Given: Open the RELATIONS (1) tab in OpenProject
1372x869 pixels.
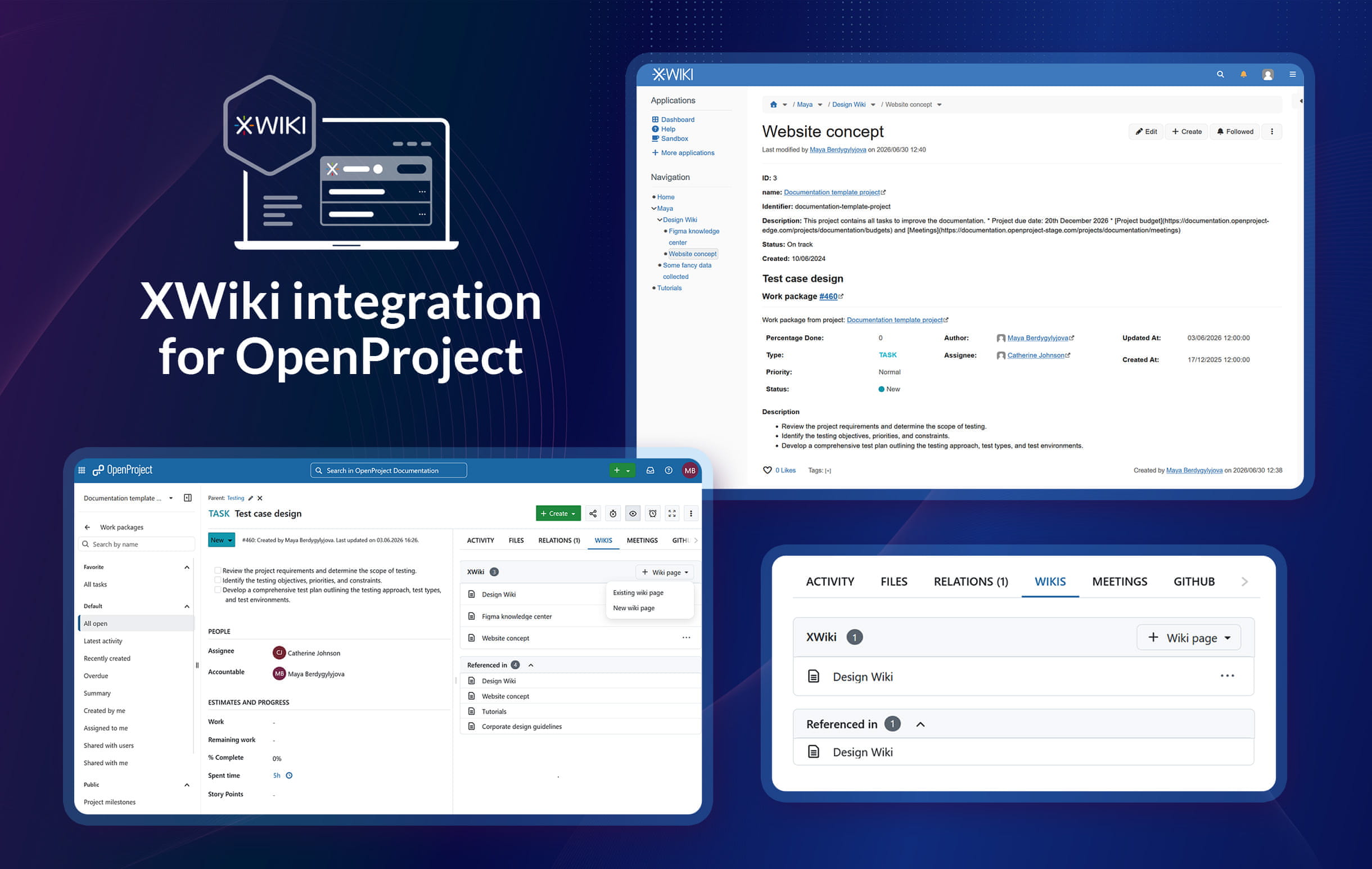Looking at the screenshot, I should [x=559, y=540].
